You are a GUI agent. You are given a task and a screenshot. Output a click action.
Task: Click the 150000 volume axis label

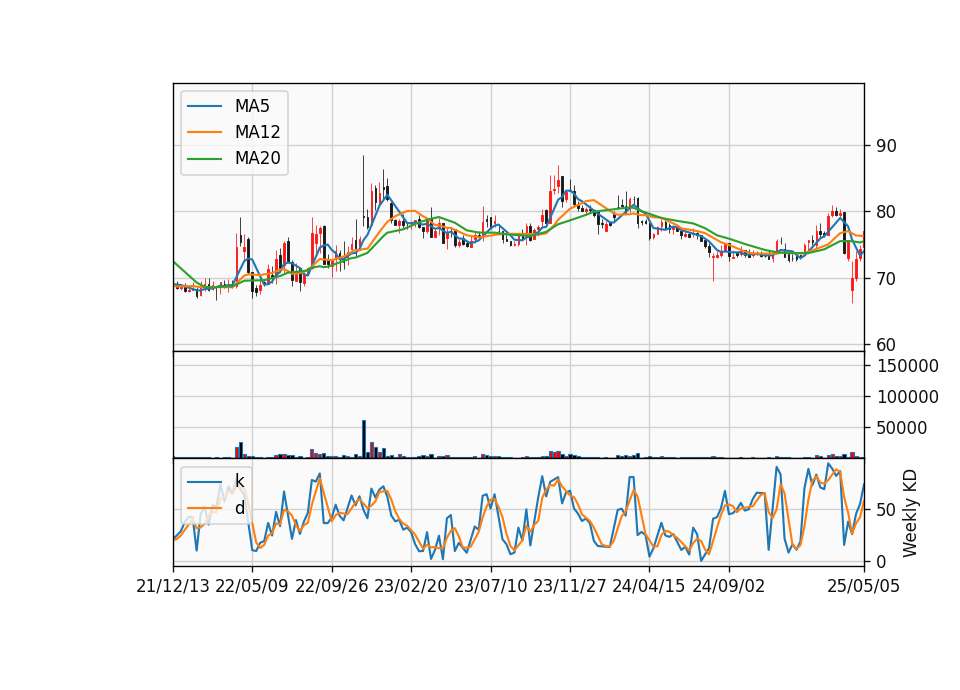tap(908, 366)
